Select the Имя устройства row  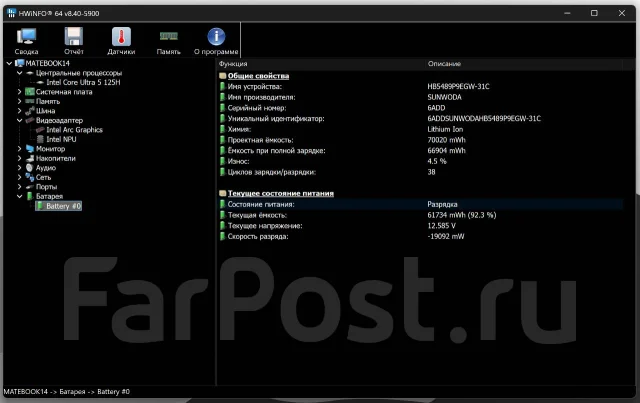(x=420, y=87)
